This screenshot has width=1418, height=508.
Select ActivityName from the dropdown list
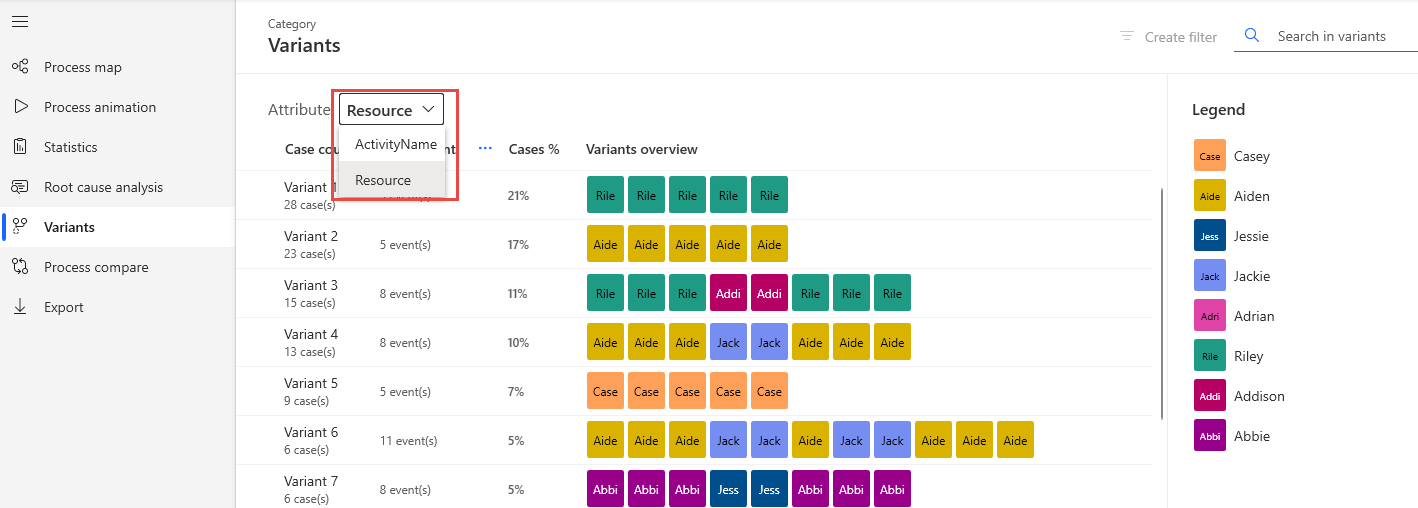click(395, 144)
